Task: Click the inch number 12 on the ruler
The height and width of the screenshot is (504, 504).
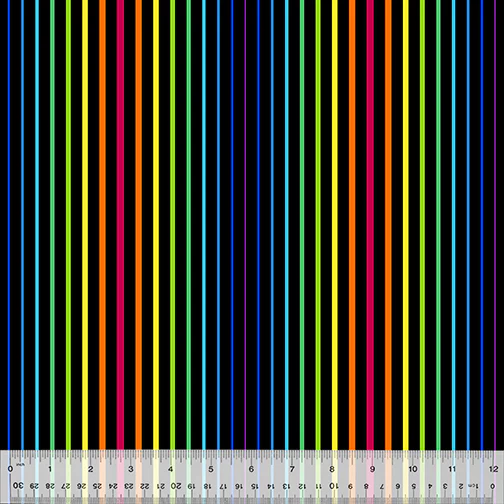Action: coord(494,469)
